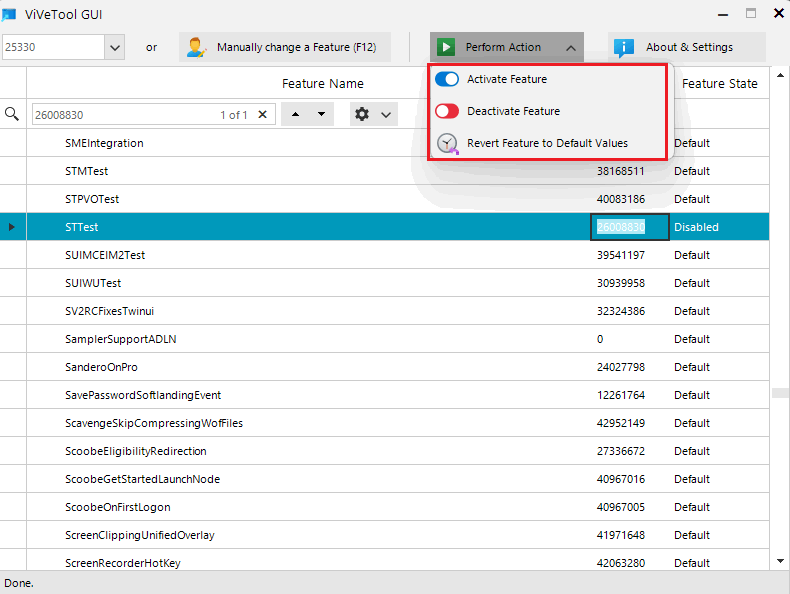Click feature ID 40967016
Image resolution: width=790 pixels, height=594 pixels.
click(x=621, y=479)
